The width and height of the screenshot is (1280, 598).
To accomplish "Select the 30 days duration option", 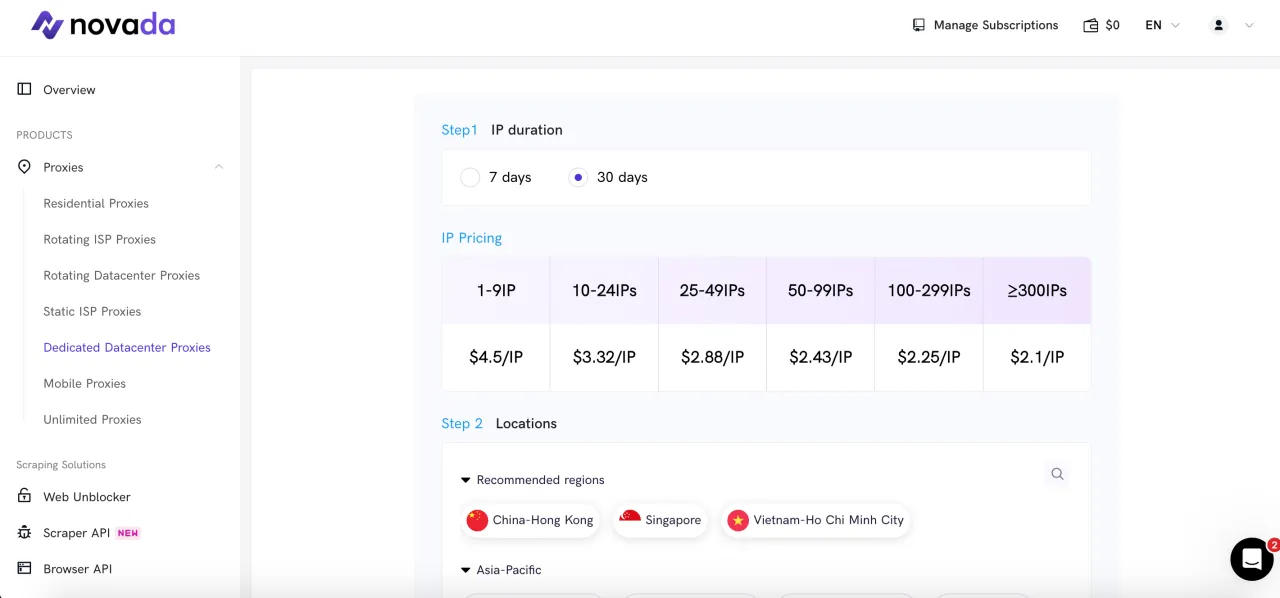I will pos(578,178).
